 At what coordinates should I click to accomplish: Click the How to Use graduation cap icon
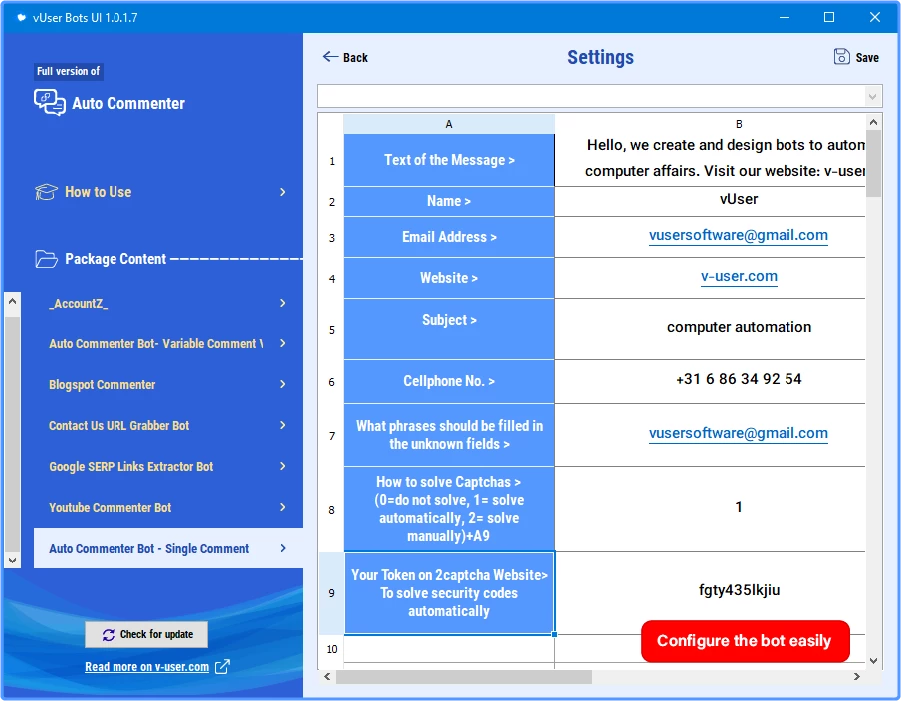coord(46,192)
